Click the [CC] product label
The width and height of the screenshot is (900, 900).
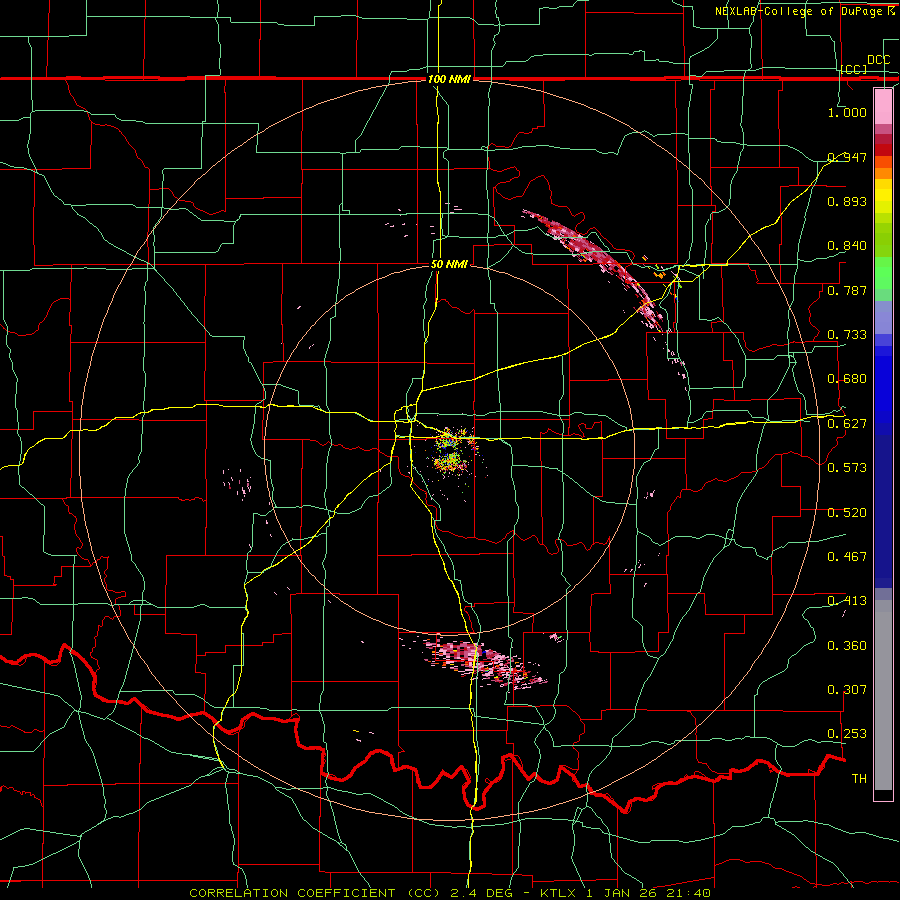[854, 69]
